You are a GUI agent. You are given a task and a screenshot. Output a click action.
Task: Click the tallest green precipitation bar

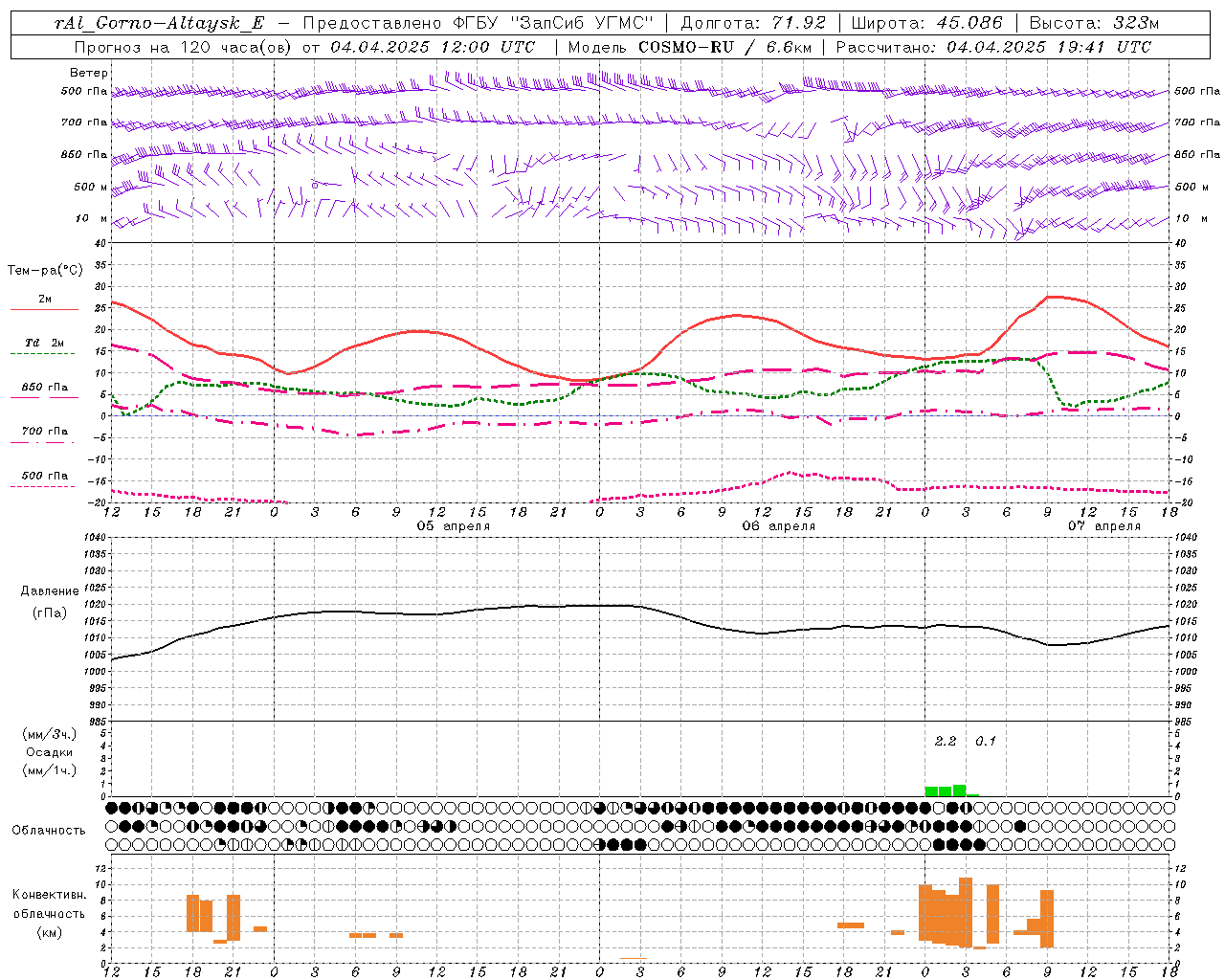[959, 791]
